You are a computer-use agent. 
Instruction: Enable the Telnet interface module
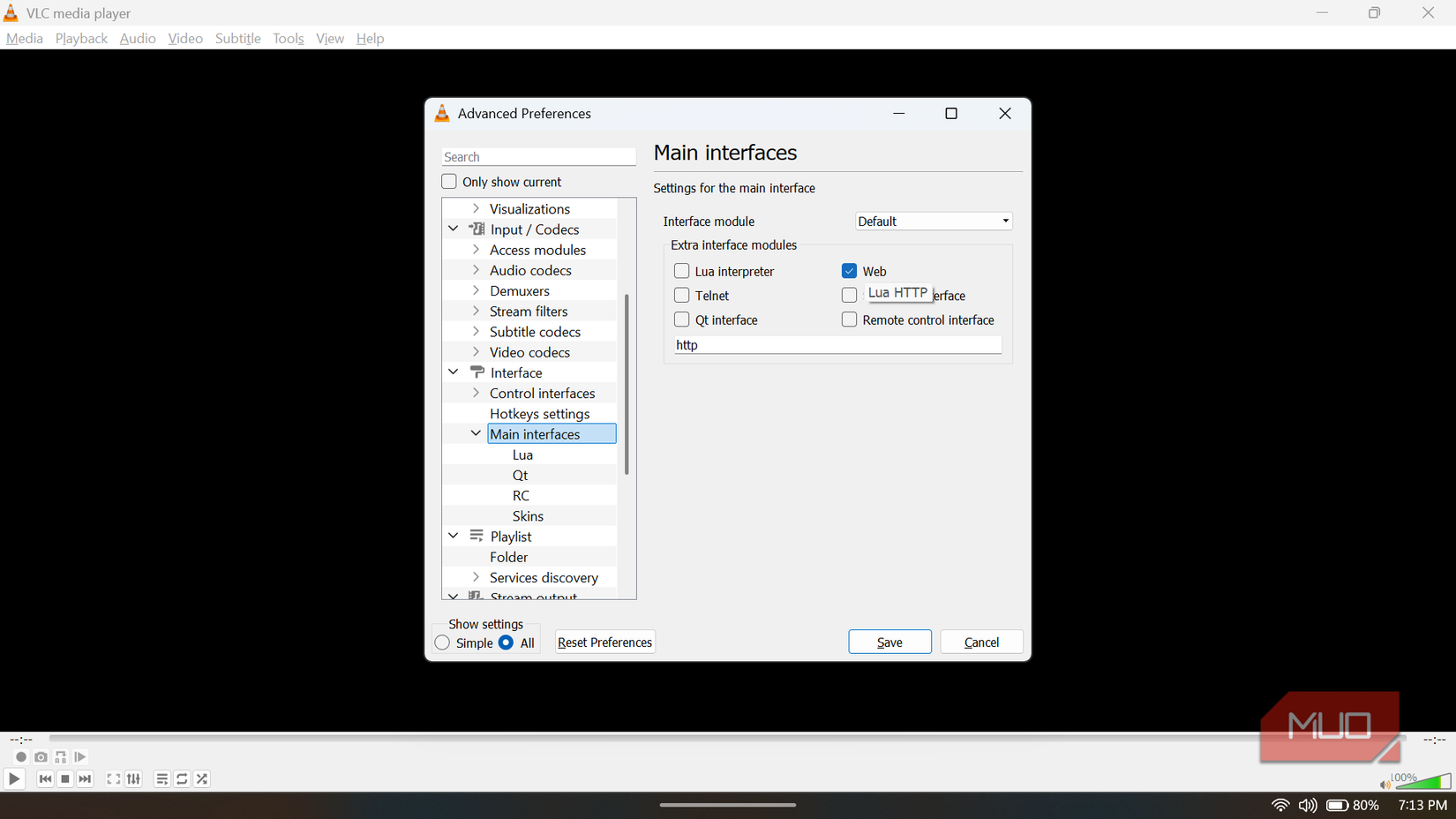point(681,295)
